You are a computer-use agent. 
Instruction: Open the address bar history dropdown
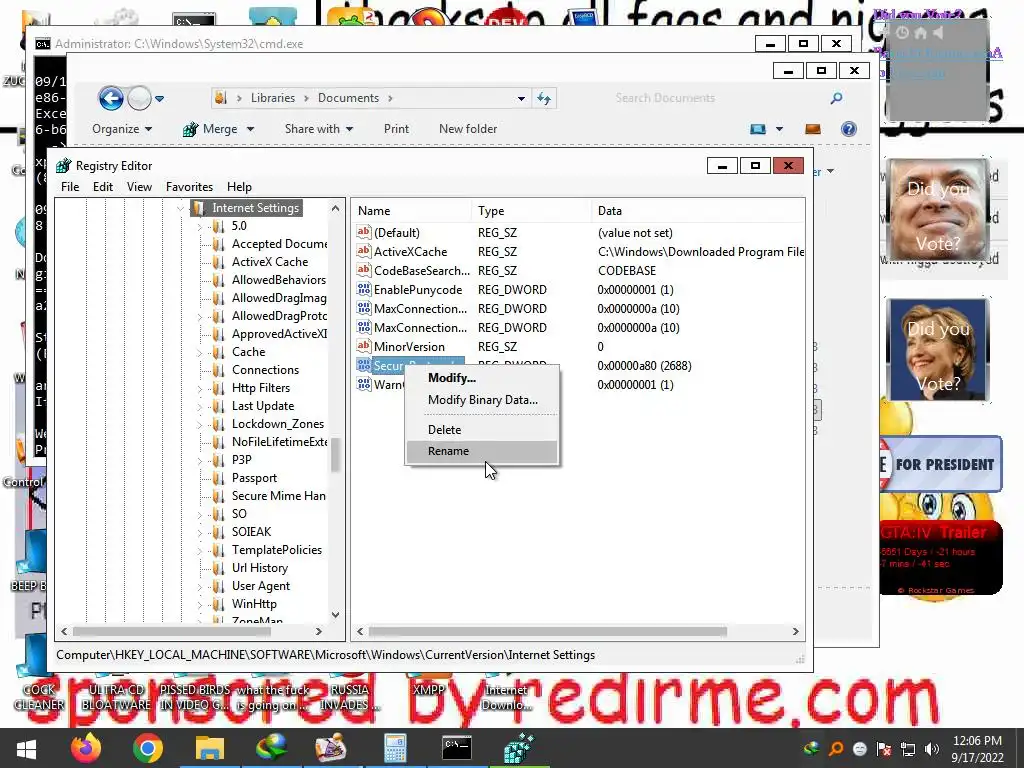[x=521, y=99]
